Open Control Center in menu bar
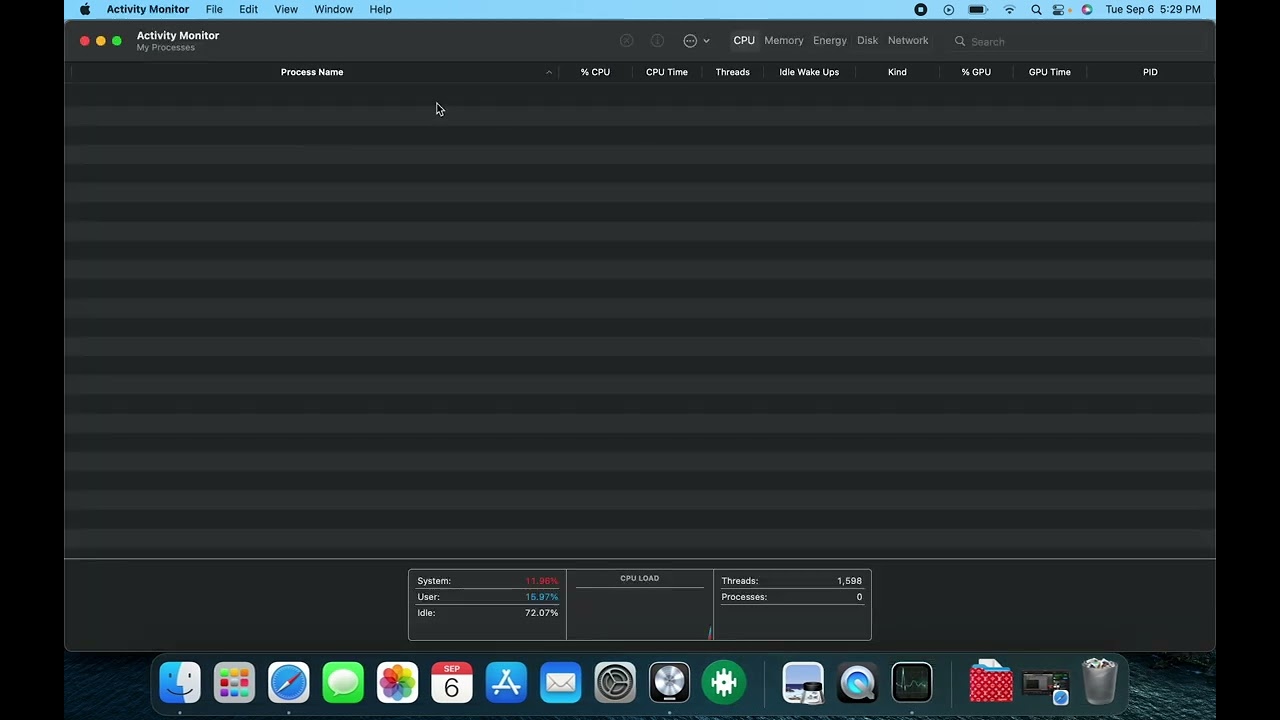1280x720 pixels. 1059,9
